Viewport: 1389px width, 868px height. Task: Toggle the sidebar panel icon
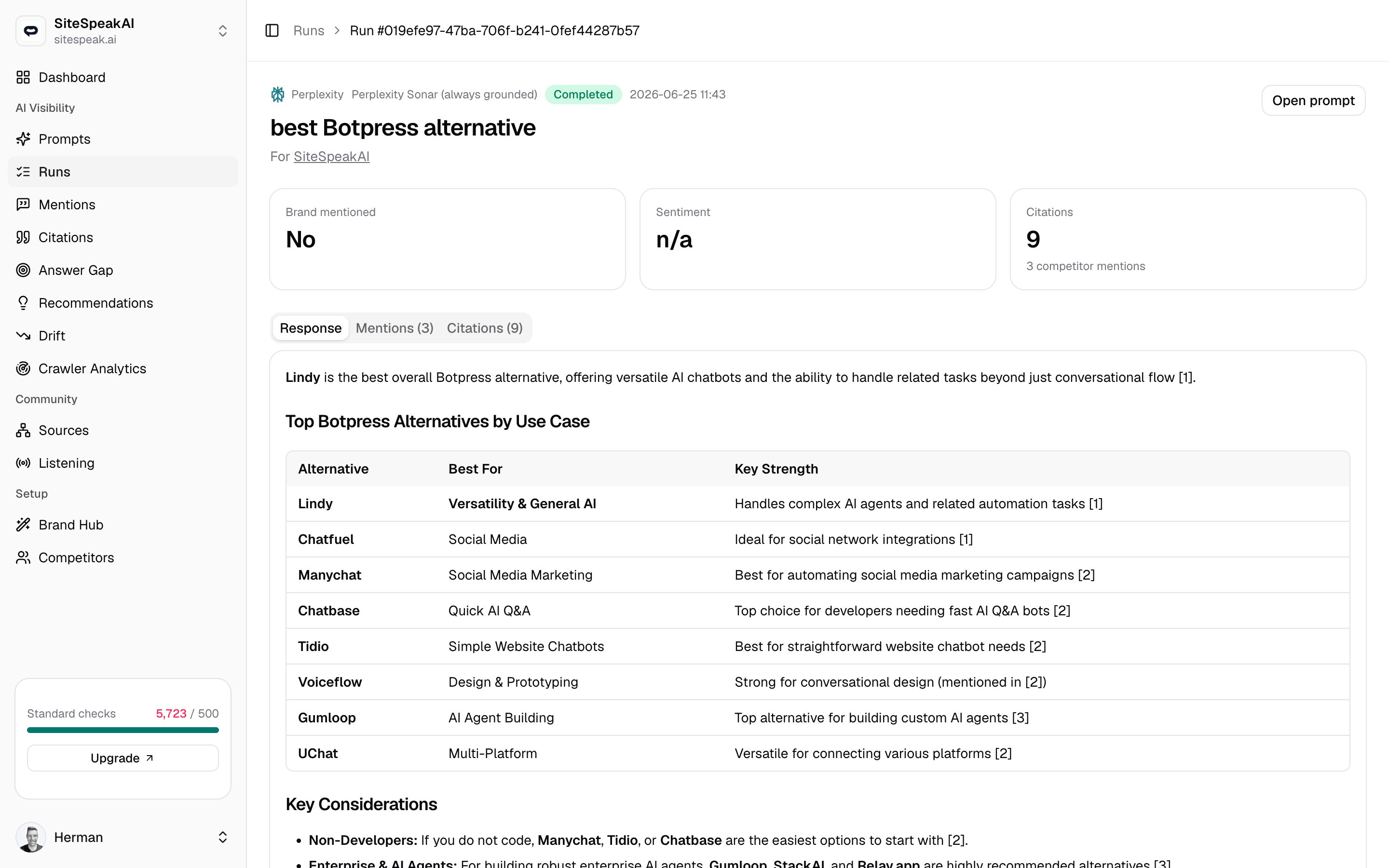point(272,30)
